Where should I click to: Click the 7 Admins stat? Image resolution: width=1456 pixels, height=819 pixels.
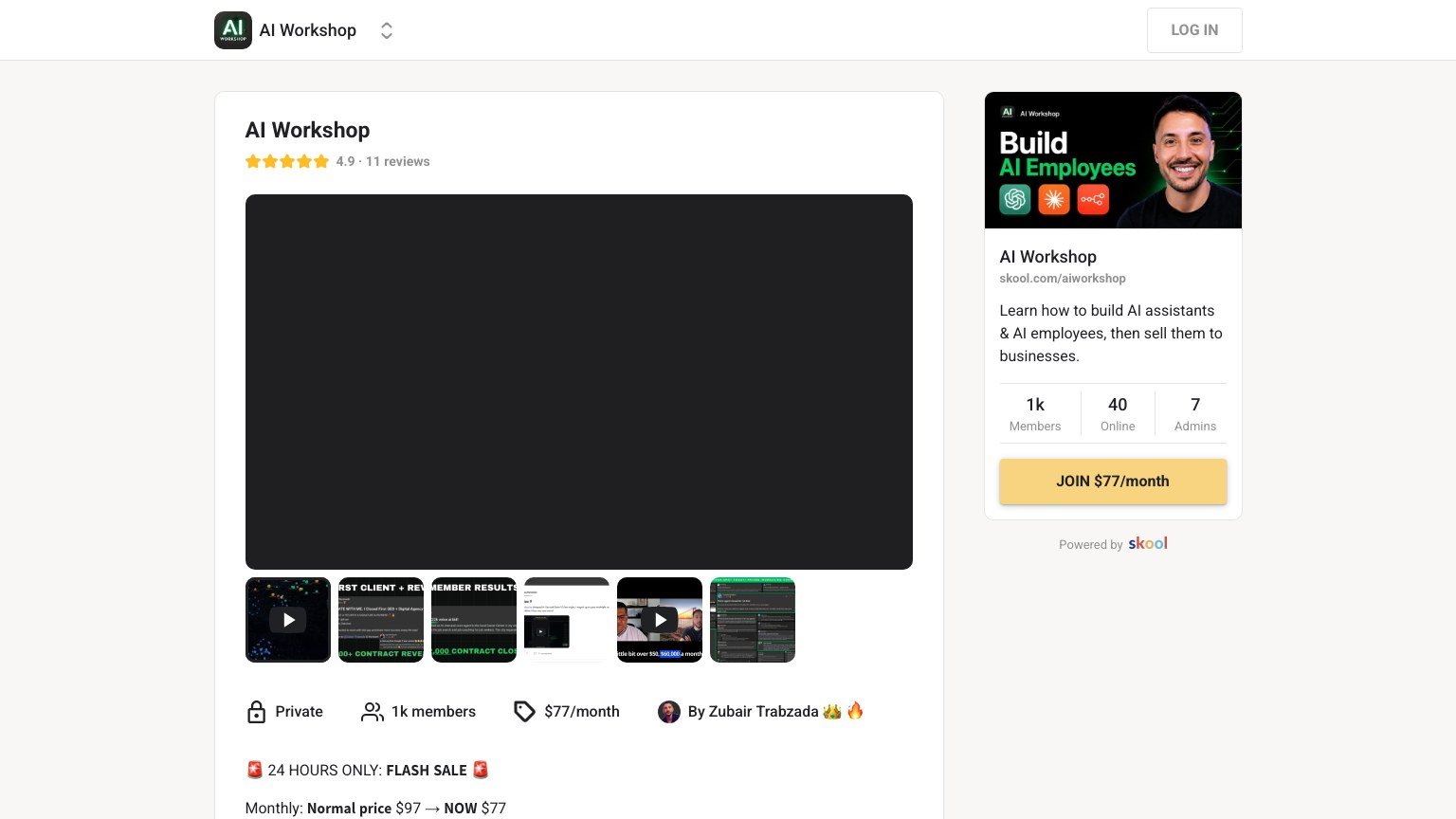(1195, 413)
